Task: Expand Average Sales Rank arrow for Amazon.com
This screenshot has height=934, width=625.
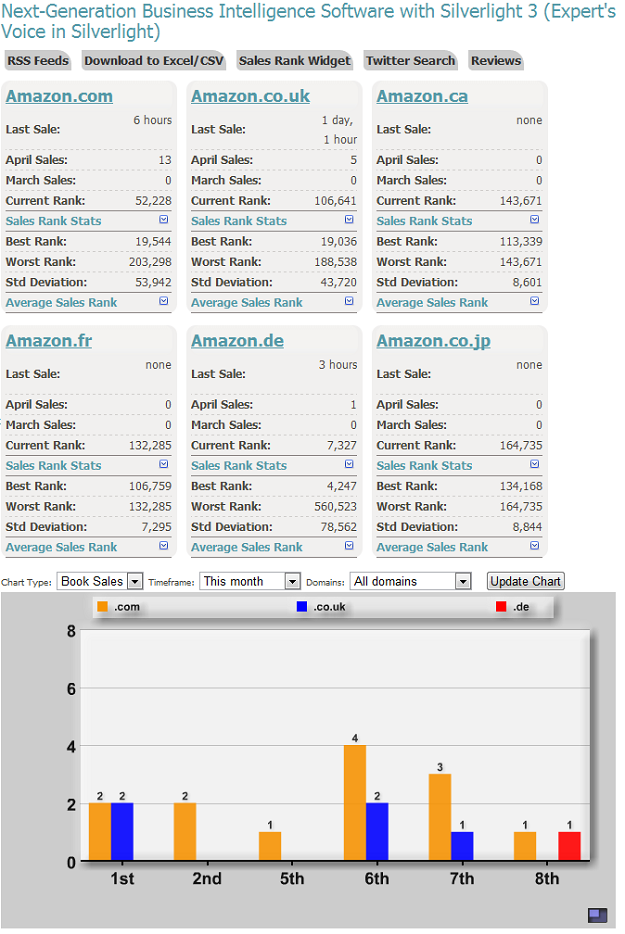Action: point(164,301)
